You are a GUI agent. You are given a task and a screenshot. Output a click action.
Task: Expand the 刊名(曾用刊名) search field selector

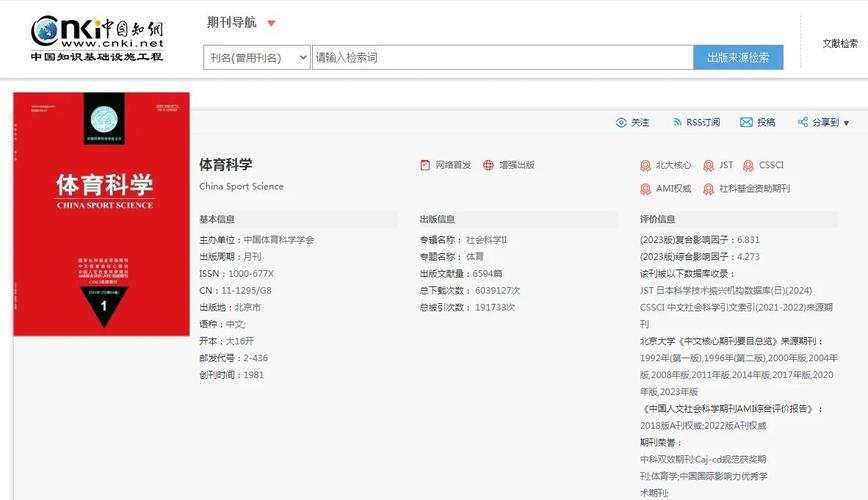pos(256,57)
